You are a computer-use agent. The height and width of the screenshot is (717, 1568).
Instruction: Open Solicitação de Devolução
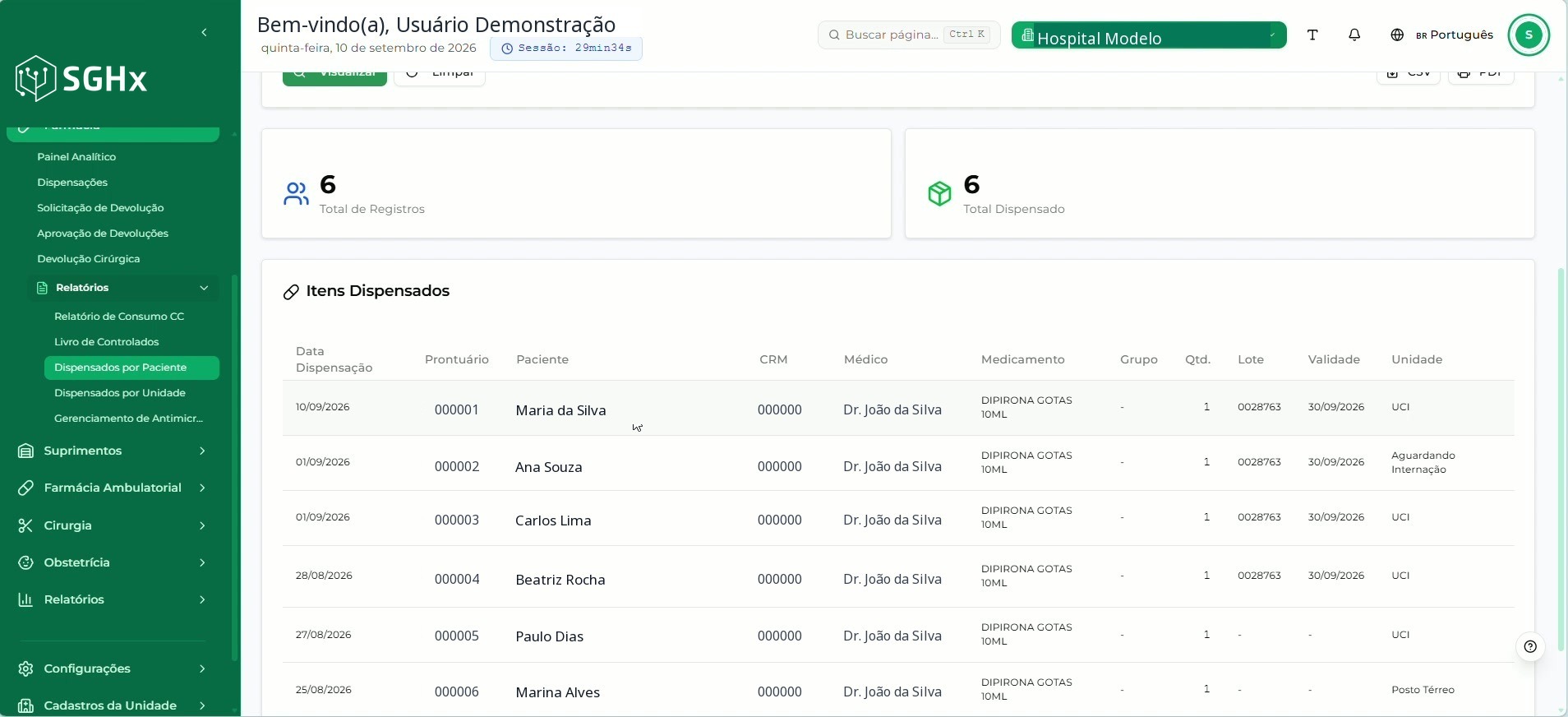tap(100, 208)
